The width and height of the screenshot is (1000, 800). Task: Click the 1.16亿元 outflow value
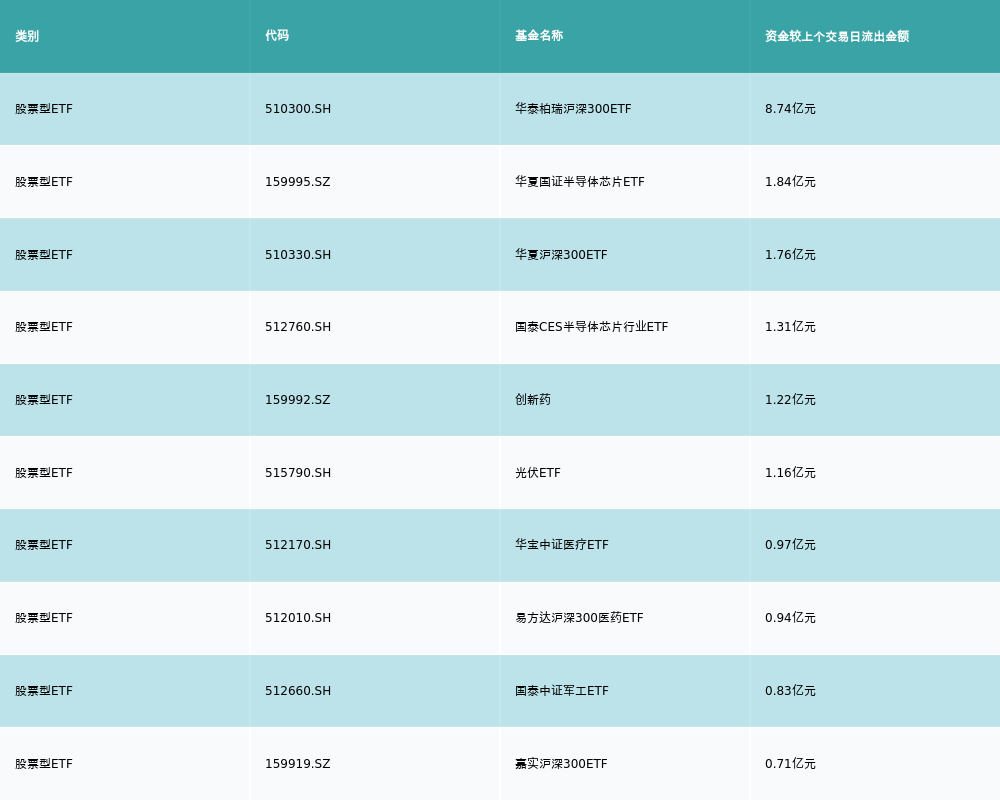click(x=790, y=473)
